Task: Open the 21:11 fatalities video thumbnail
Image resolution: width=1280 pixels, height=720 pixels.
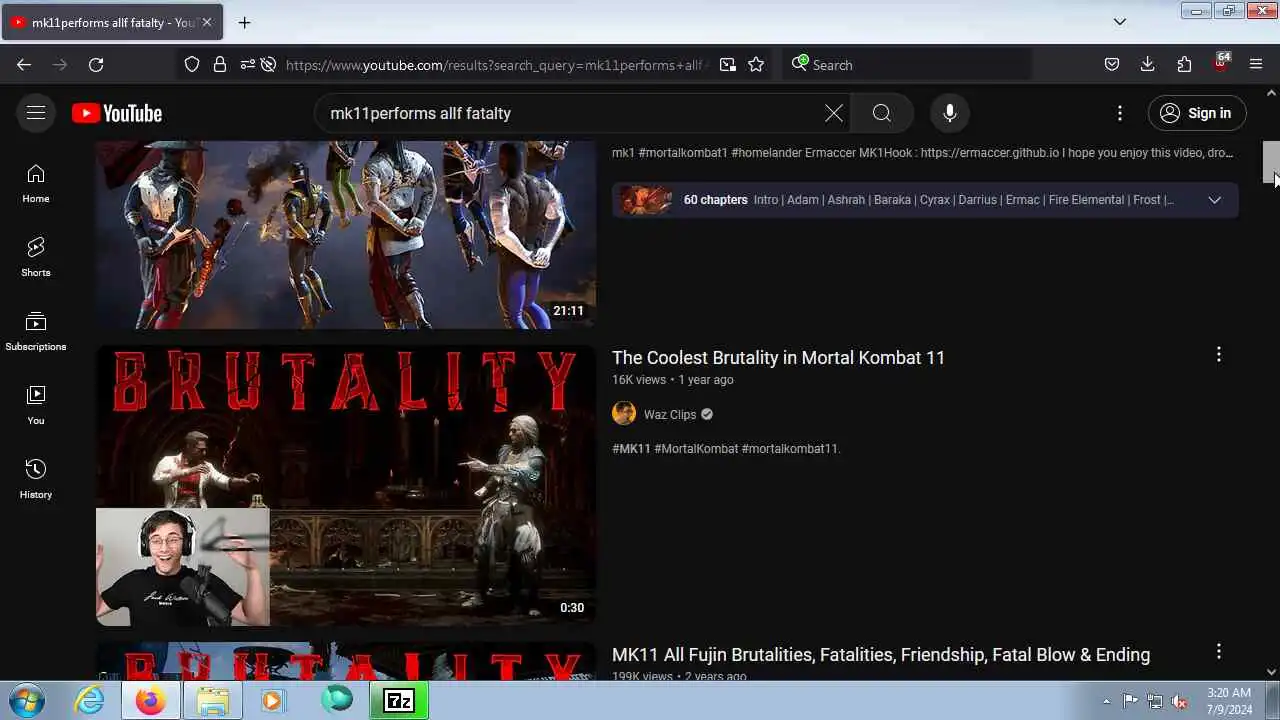Action: click(x=346, y=234)
